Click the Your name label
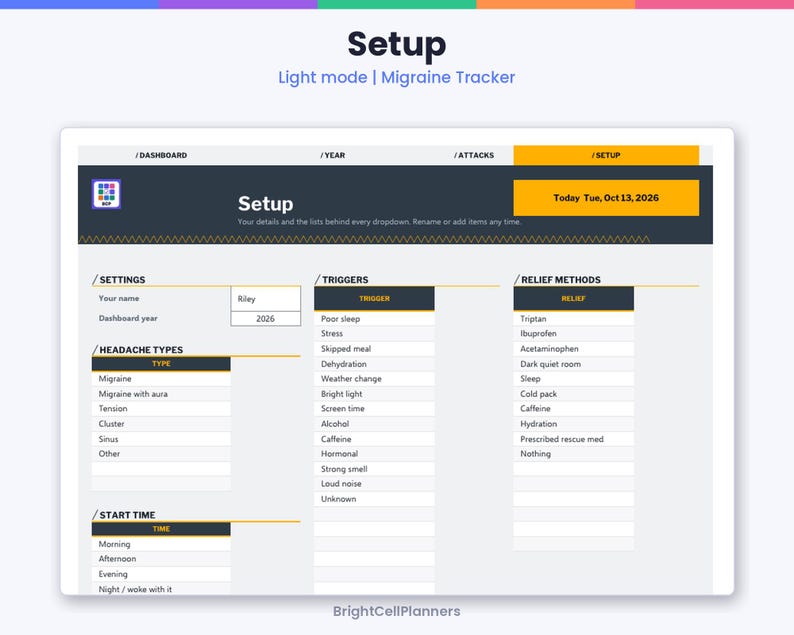 (x=119, y=298)
